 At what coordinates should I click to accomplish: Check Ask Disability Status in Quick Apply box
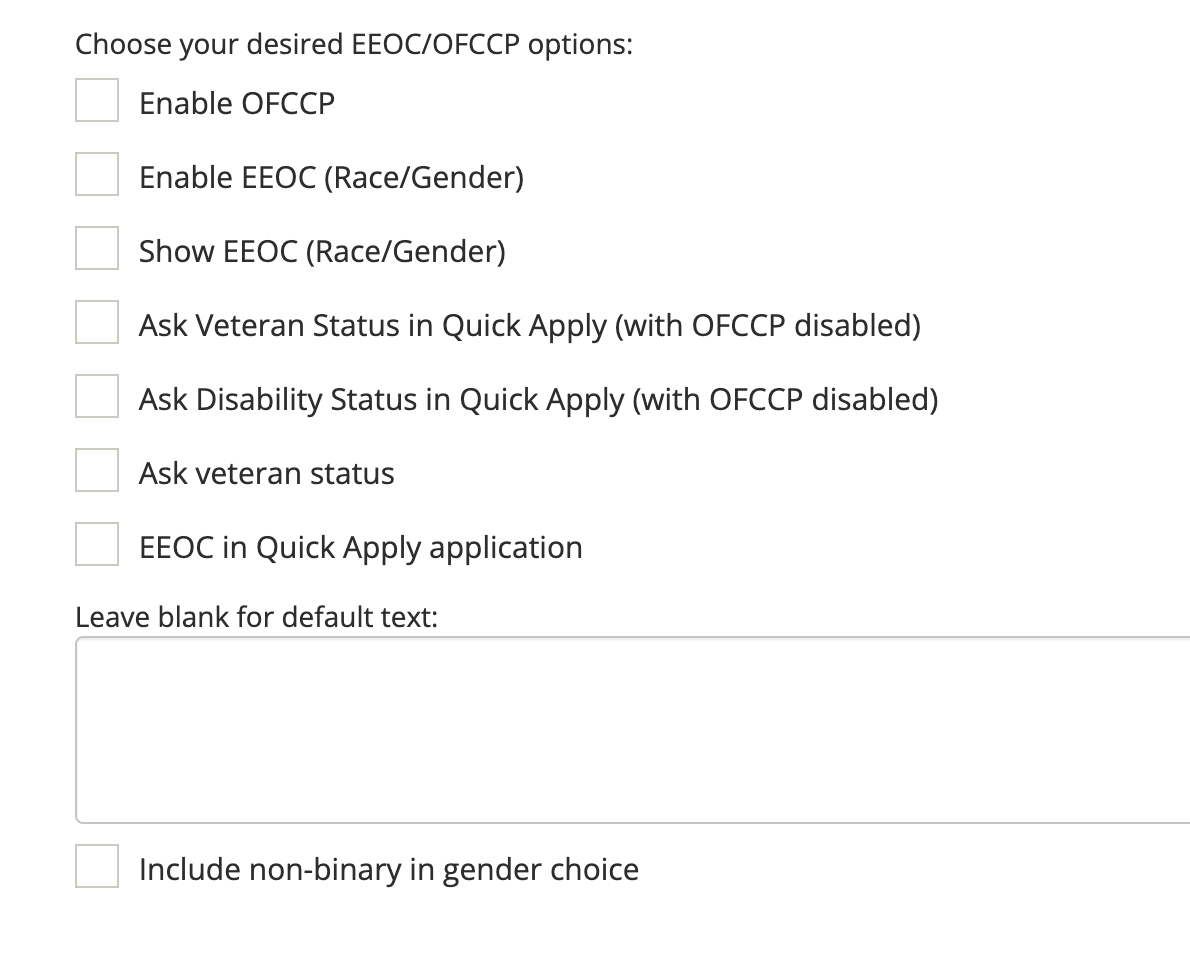point(97,397)
